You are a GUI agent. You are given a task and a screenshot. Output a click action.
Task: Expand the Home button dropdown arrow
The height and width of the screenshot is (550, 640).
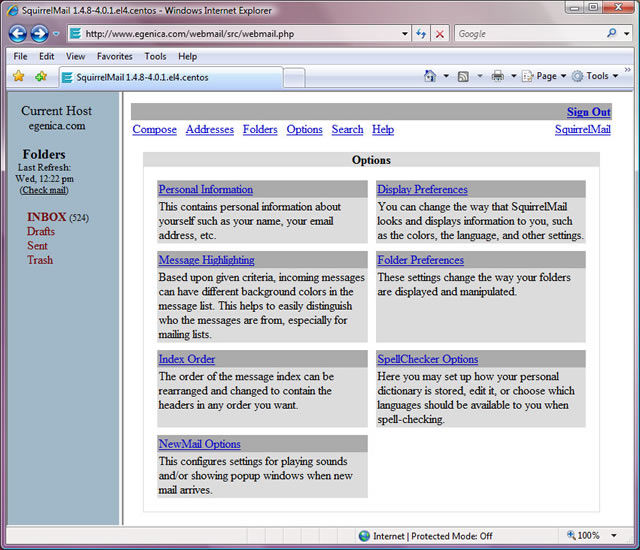tap(446, 76)
